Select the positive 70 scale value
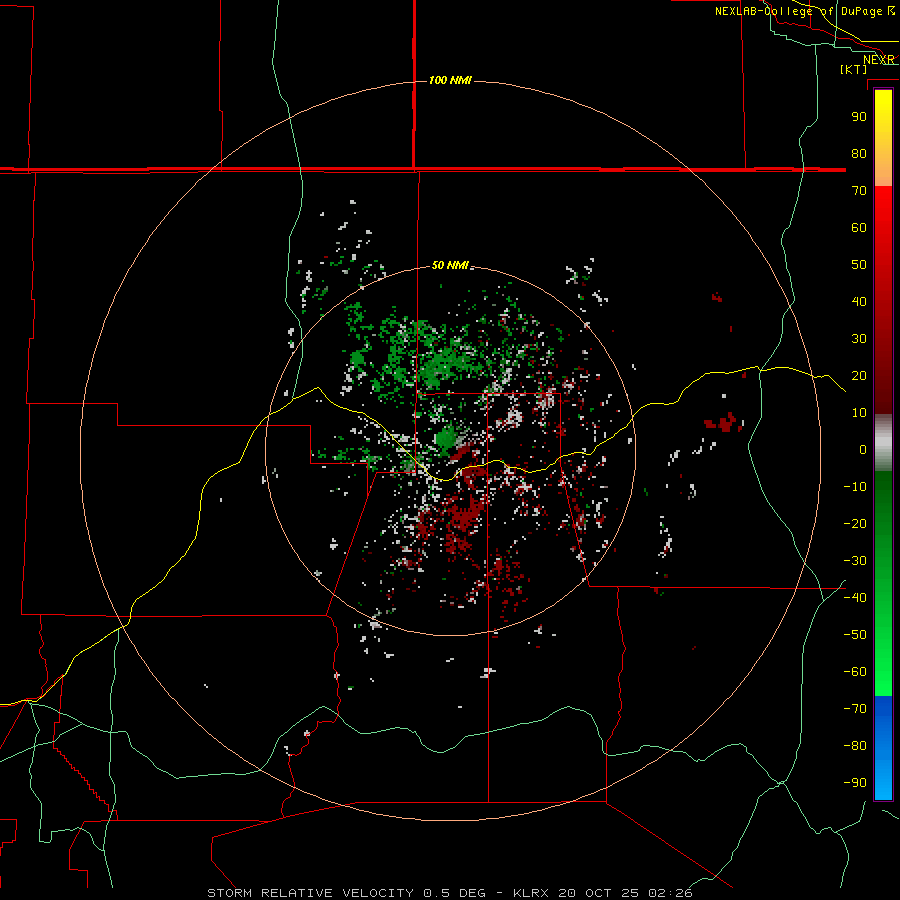Screen dimensions: 900x900 click(859, 191)
